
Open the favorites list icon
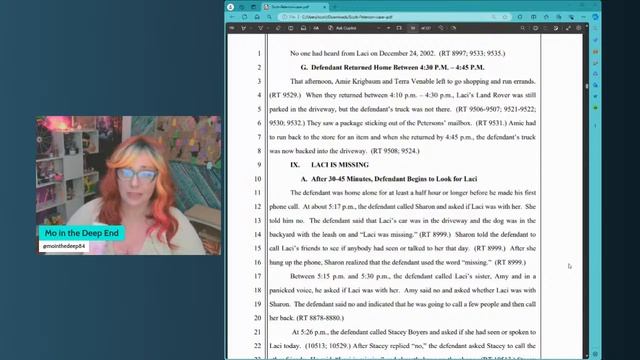[546, 17]
